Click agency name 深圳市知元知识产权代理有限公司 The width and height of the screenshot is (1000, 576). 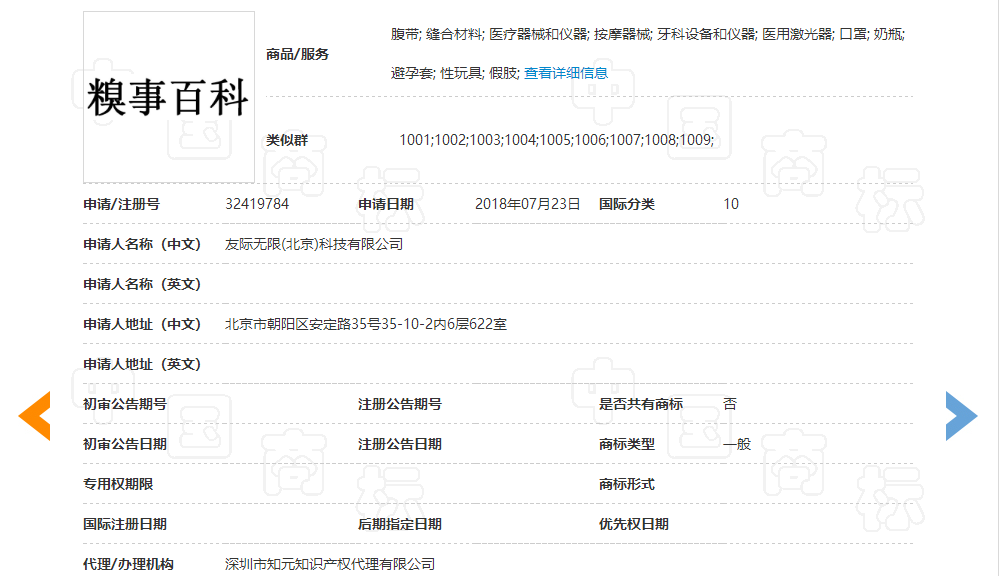(x=328, y=563)
